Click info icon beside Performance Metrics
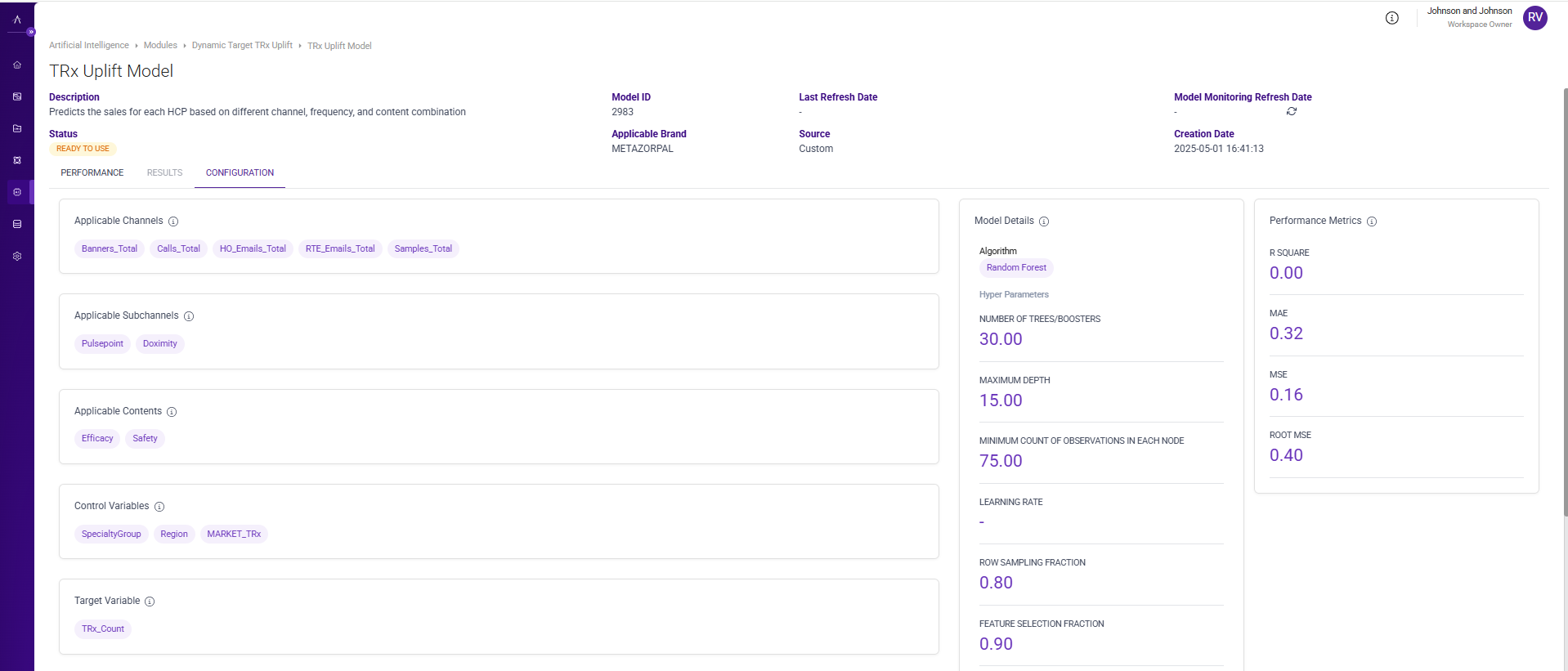The width and height of the screenshot is (1568, 671). click(1372, 221)
